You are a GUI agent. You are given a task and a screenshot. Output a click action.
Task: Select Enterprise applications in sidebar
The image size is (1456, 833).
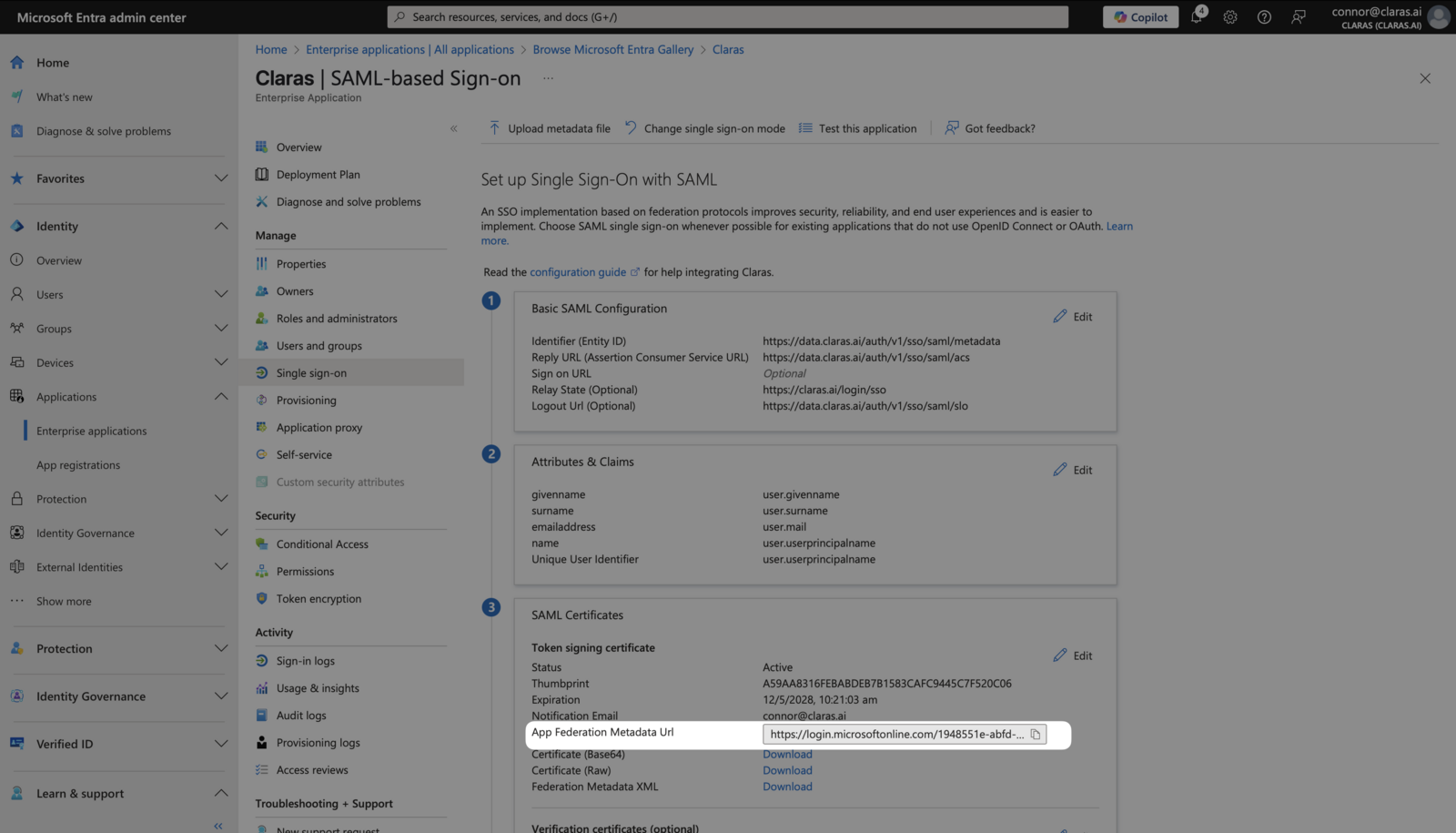coord(91,431)
